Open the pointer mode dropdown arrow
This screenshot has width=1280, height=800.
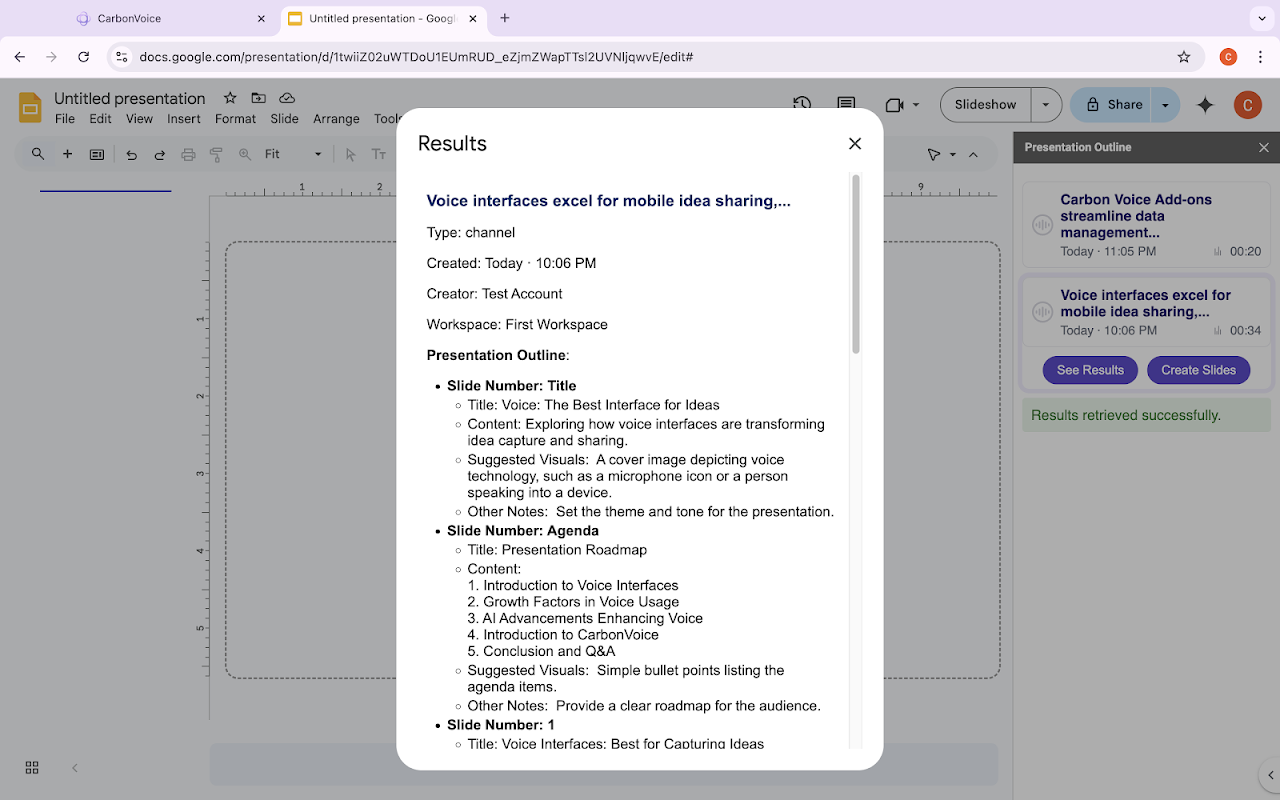[953, 154]
